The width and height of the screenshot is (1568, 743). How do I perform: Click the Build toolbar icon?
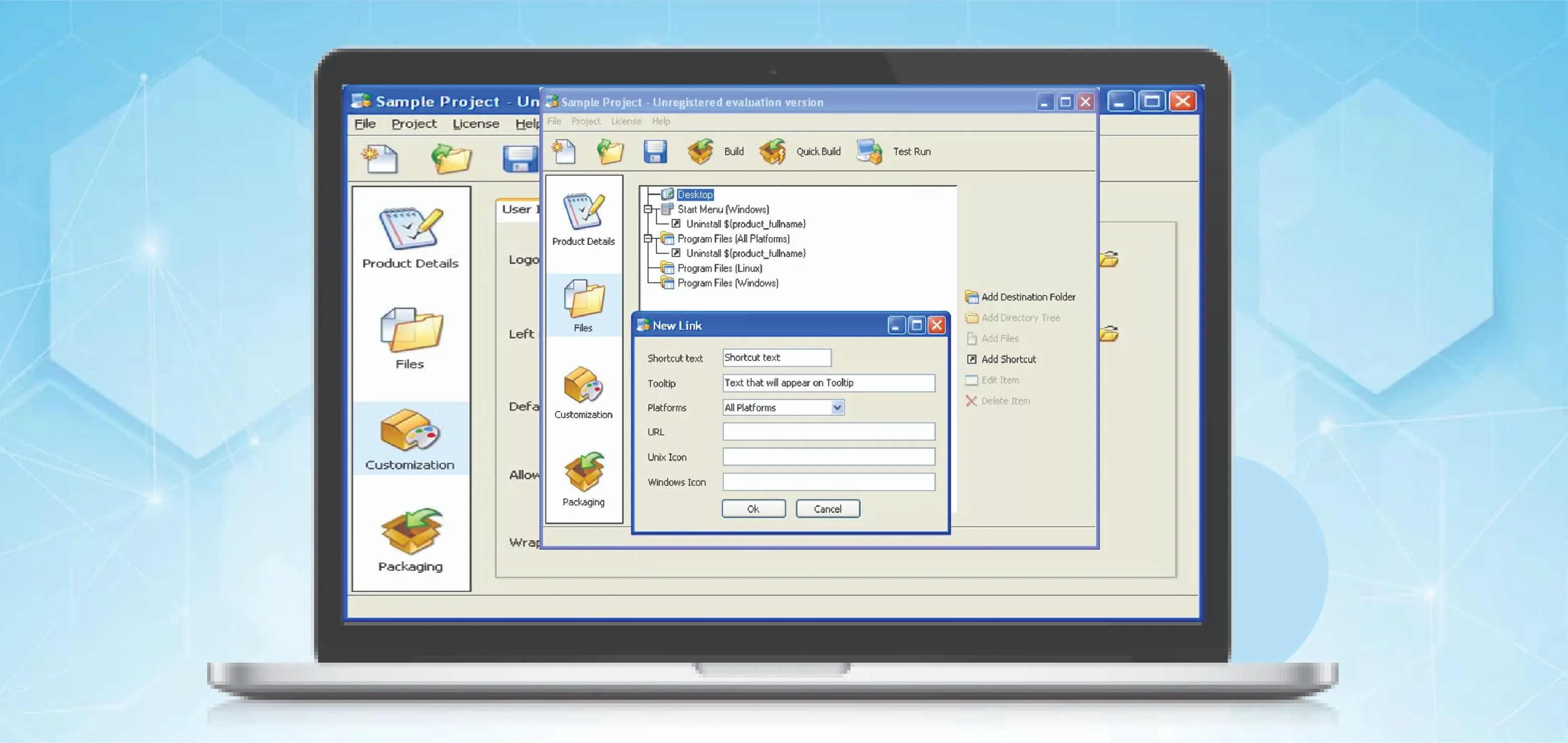pyautogui.click(x=700, y=152)
